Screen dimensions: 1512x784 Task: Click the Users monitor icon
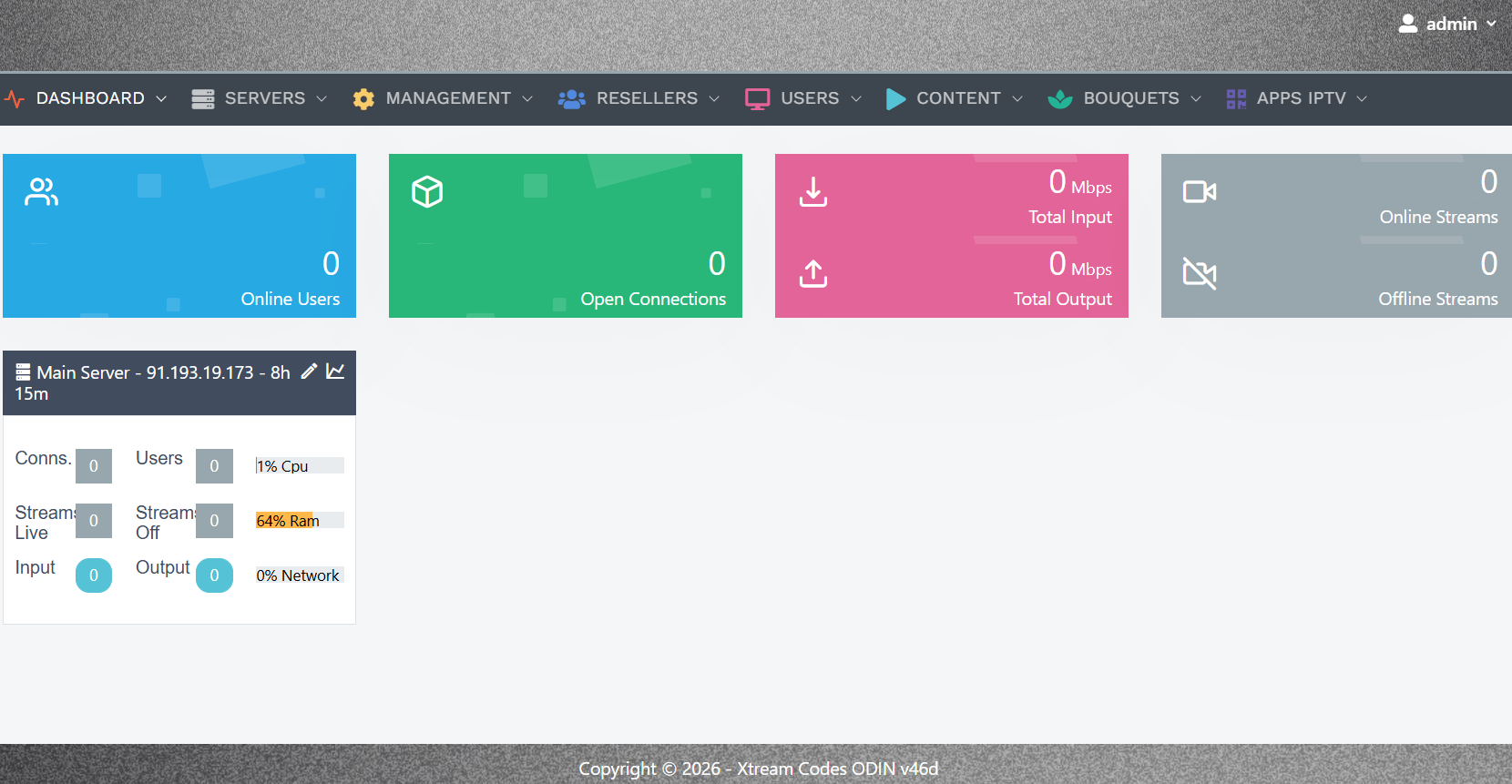[757, 98]
